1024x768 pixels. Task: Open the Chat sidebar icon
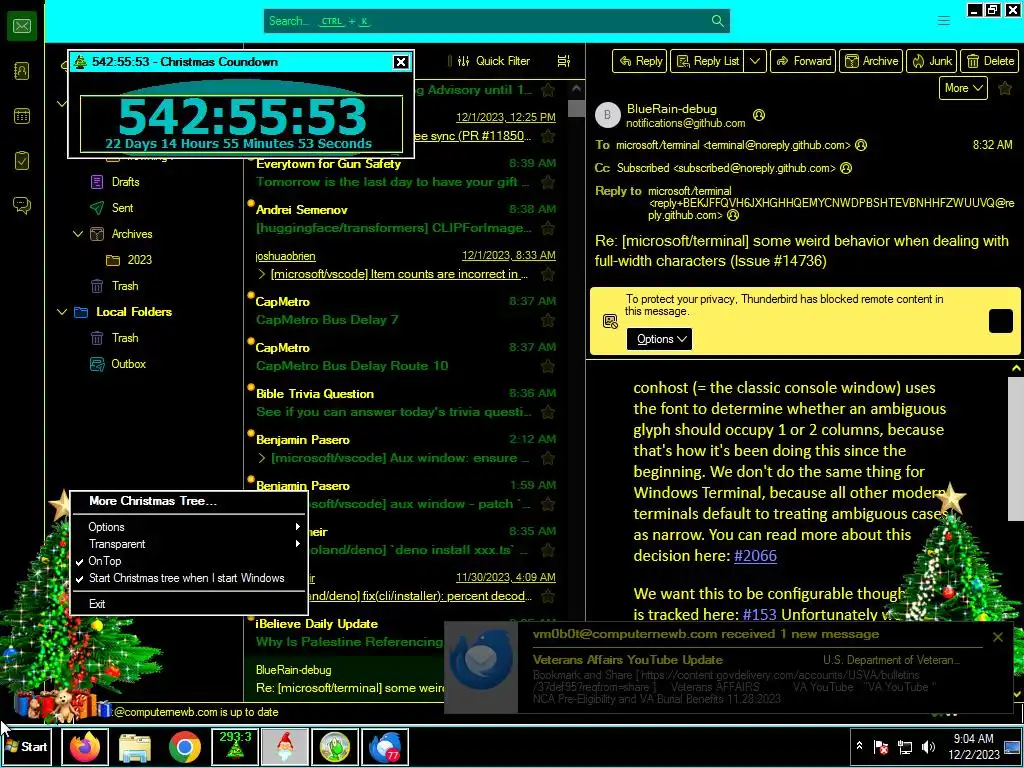[x=22, y=206]
